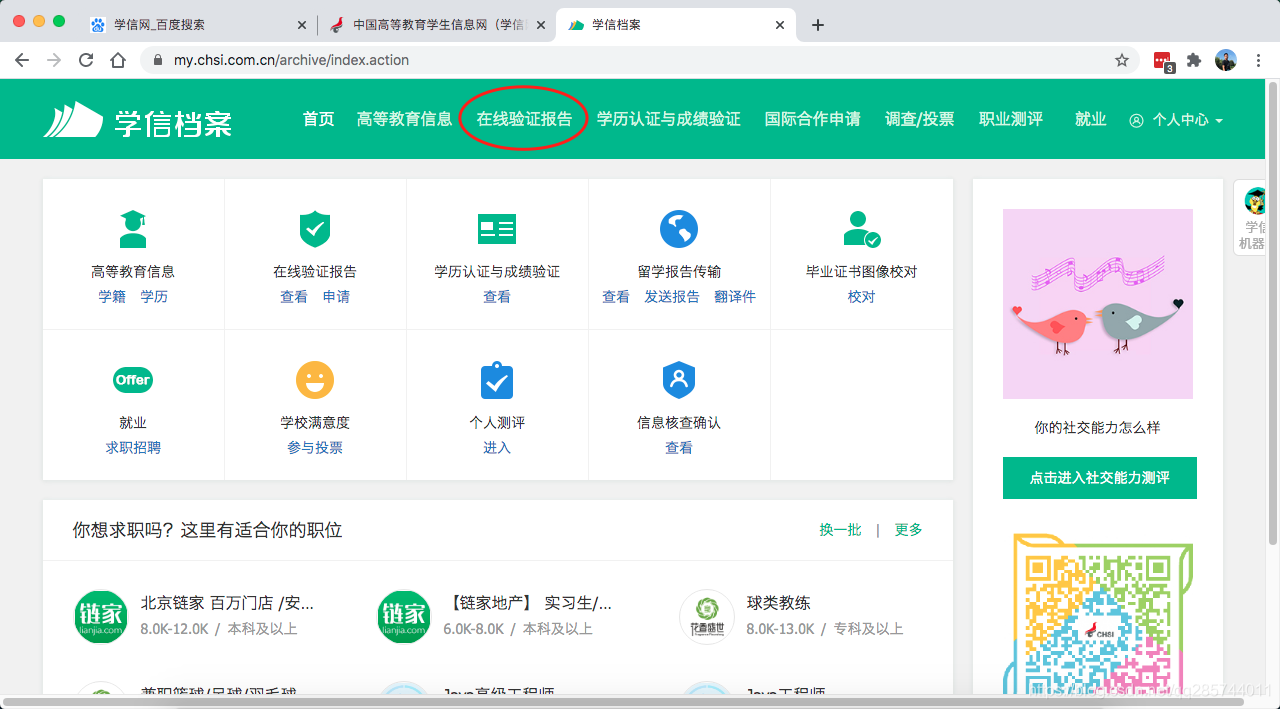Click the 学籍 link
Image resolution: width=1280 pixels, height=709 pixels.
click(112, 297)
